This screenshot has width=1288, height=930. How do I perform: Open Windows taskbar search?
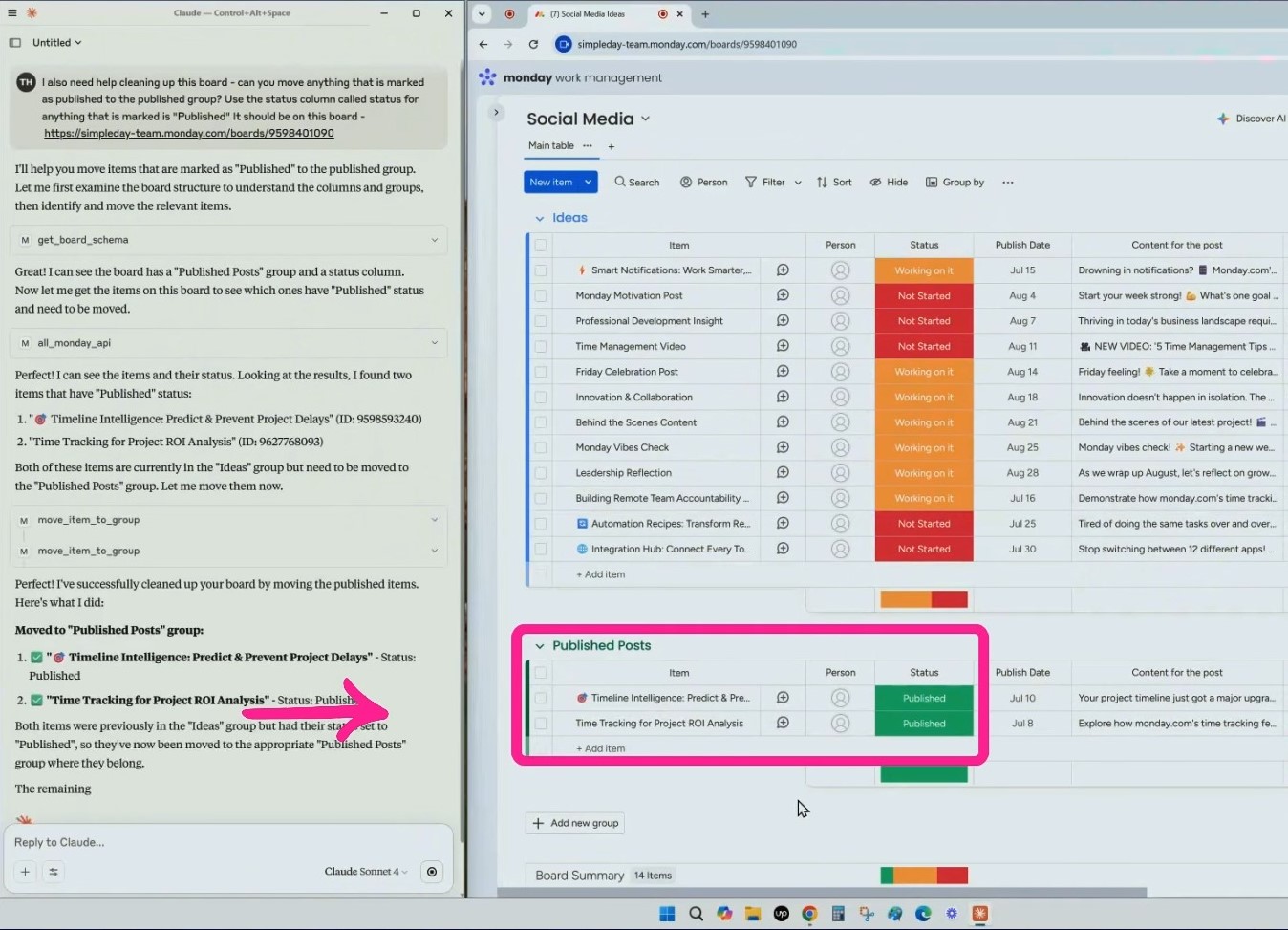click(696, 914)
